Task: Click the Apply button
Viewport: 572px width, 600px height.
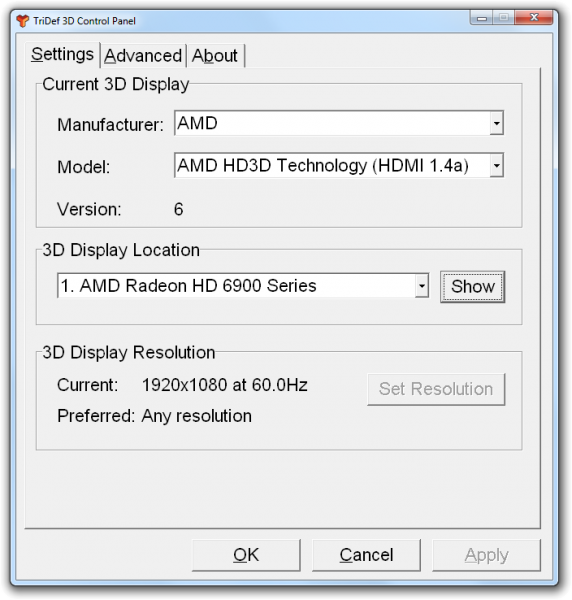Action: (x=486, y=555)
